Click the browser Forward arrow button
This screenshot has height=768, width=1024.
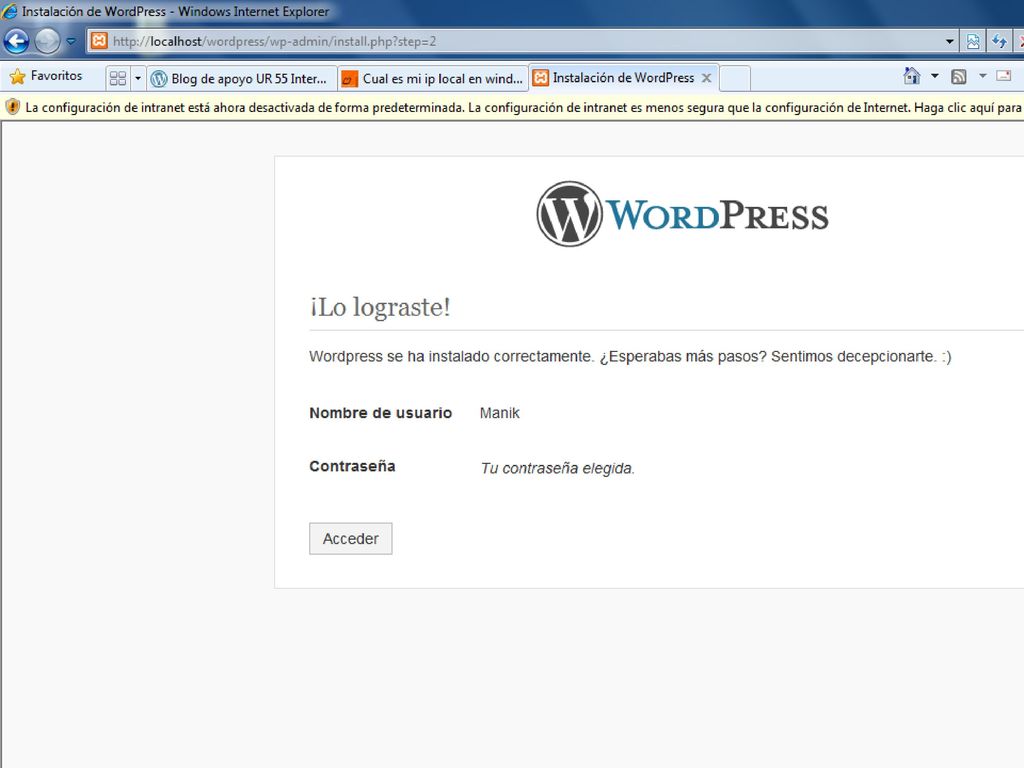47,41
